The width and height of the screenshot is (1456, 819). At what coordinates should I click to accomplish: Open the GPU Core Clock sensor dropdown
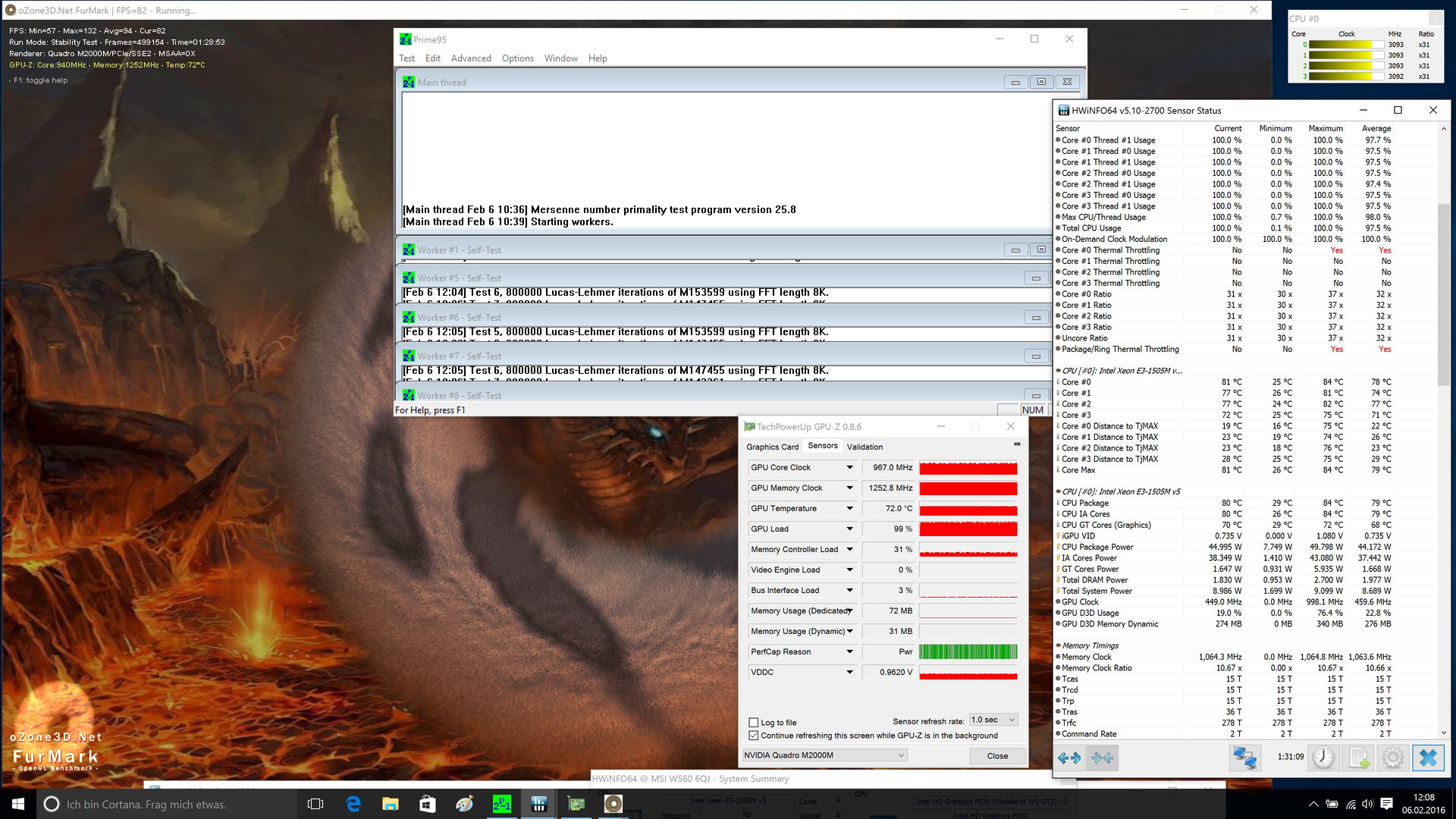(849, 468)
